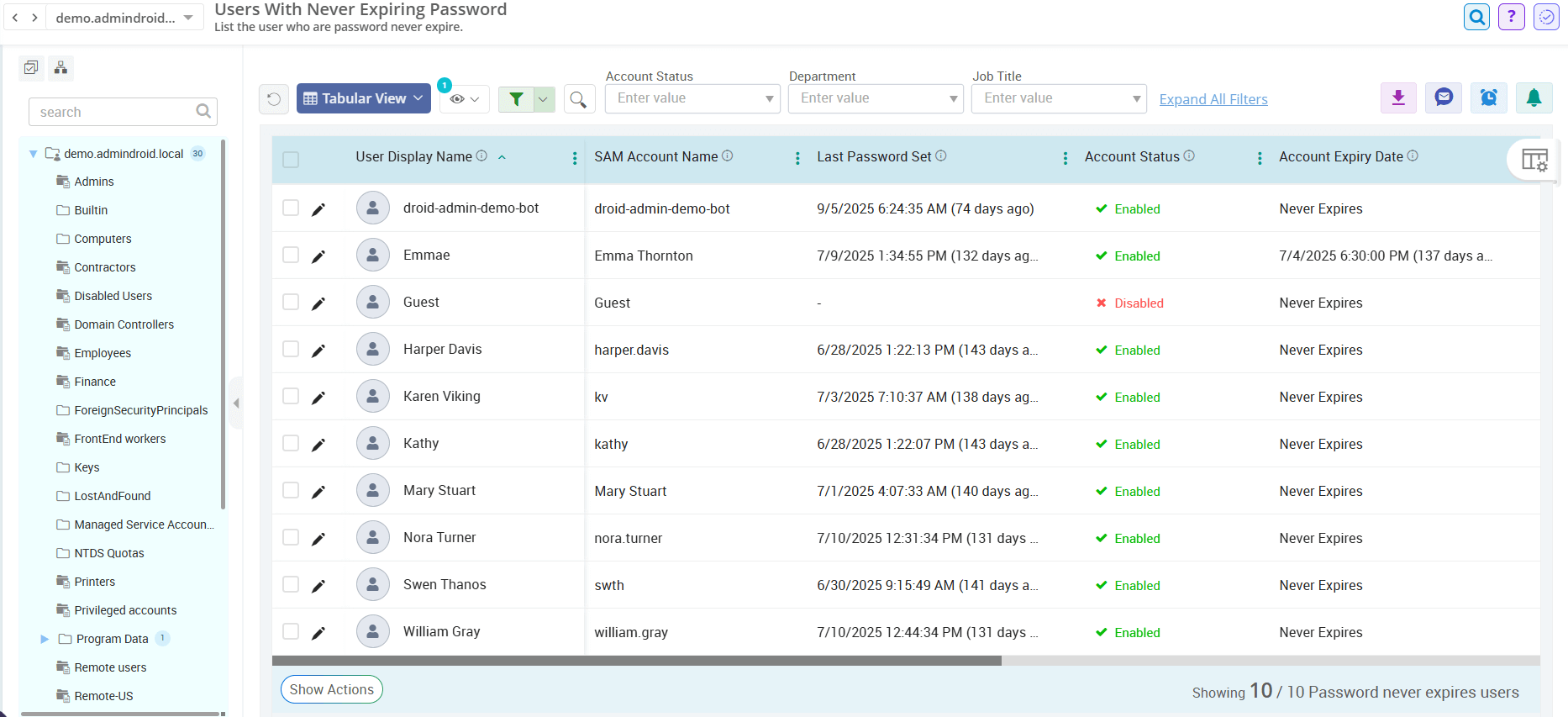Screen dimensions: 1568x717
Task: Sort by Account Expiry Date header
Action: [x=1341, y=156]
